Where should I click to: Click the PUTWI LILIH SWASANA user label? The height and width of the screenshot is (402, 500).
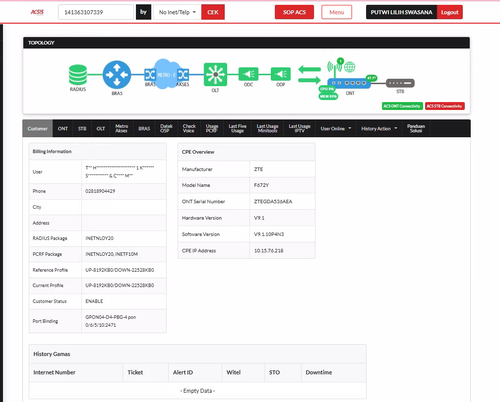(401, 12)
